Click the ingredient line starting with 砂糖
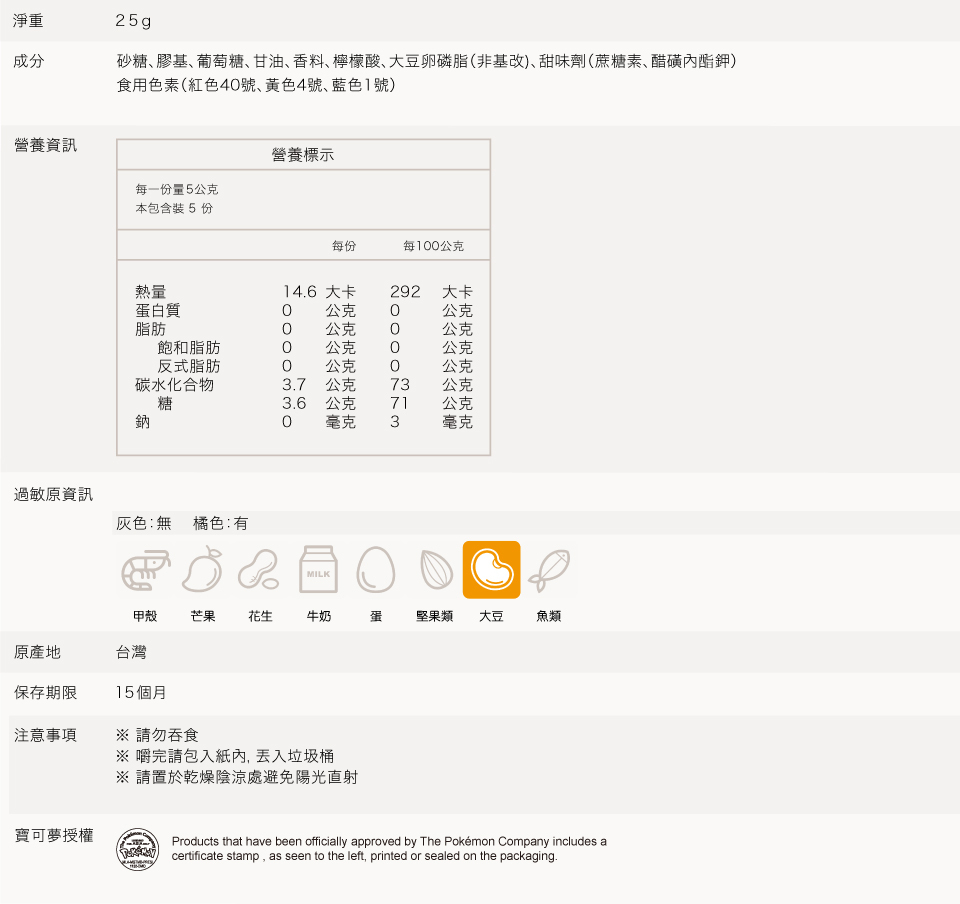Image resolution: width=960 pixels, height=904 pixels. click(426, 61)
